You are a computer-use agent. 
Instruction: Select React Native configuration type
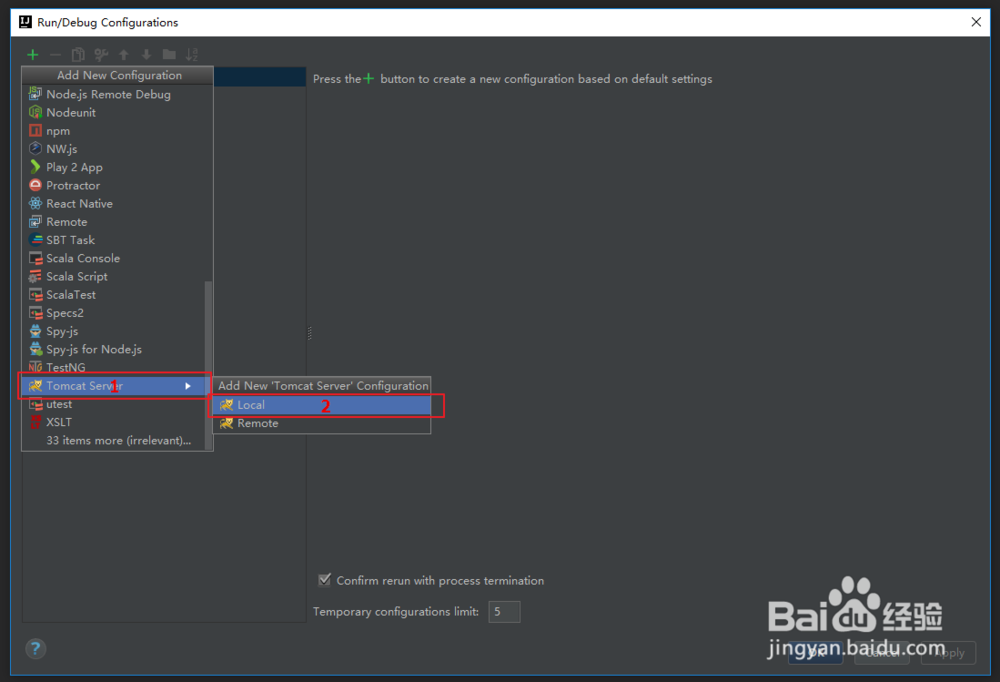point(117,204)
